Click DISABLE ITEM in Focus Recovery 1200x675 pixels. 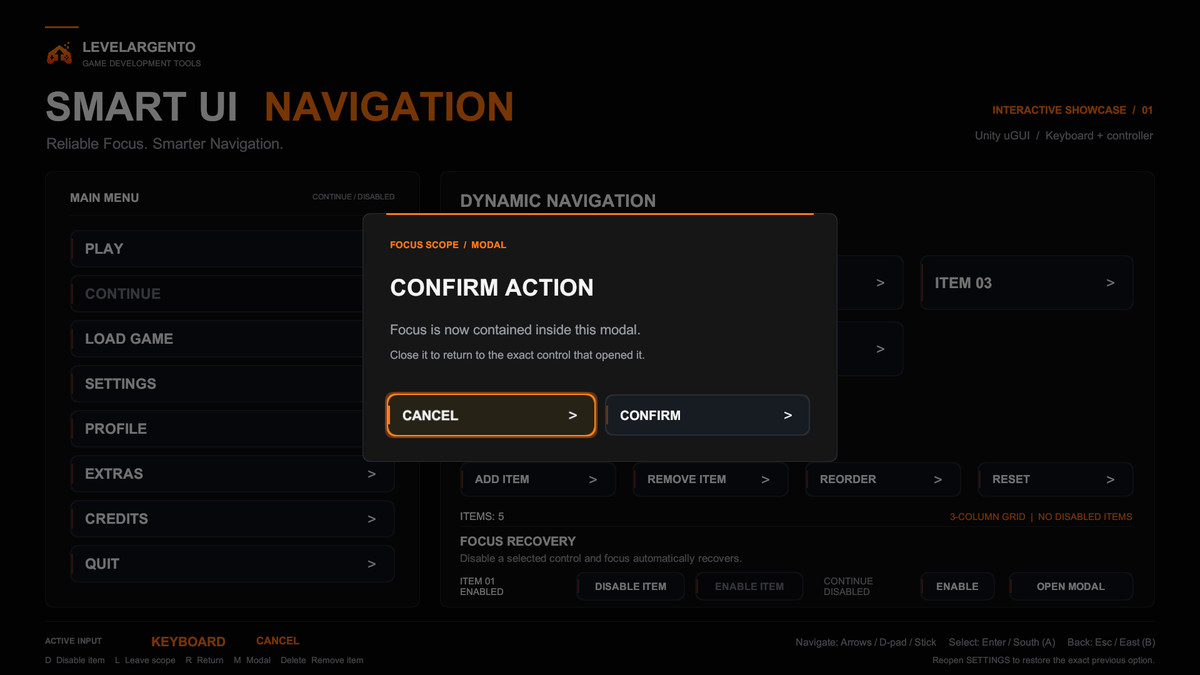point(631,586)
